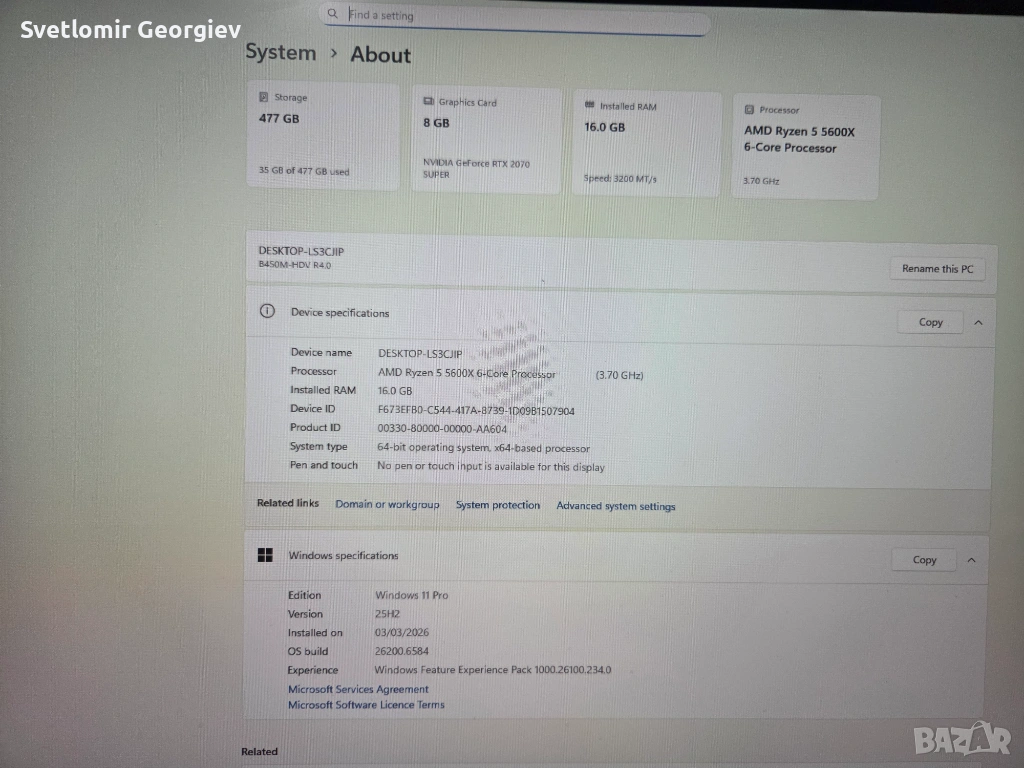This screenshot has width=1024, height=768.
Task: Open System protection link
Action: click(x=498, y=505)
